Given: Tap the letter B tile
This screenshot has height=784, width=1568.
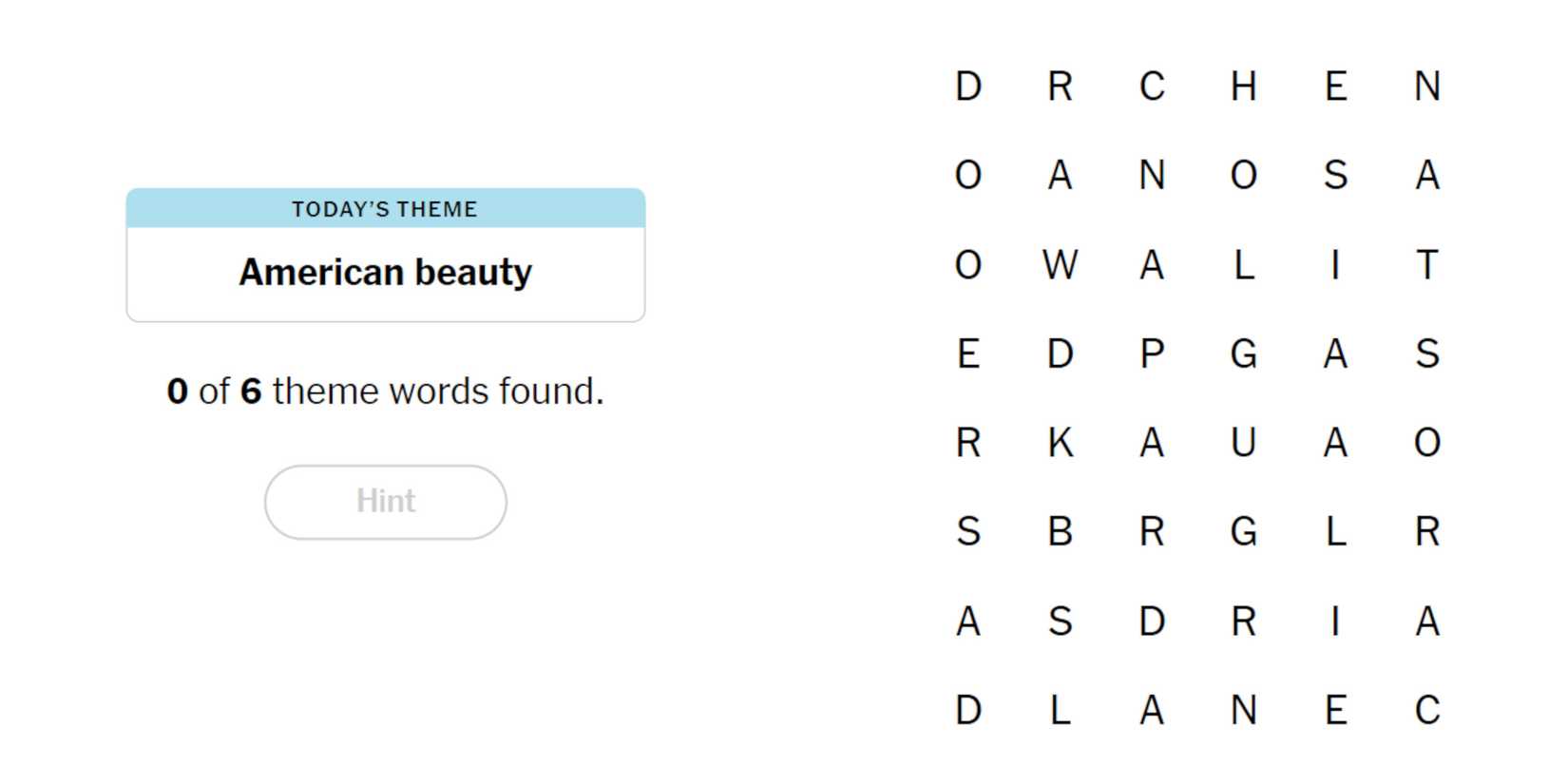Looking at the screenshot, I should pyautogui.click(x=1060, y=531).
